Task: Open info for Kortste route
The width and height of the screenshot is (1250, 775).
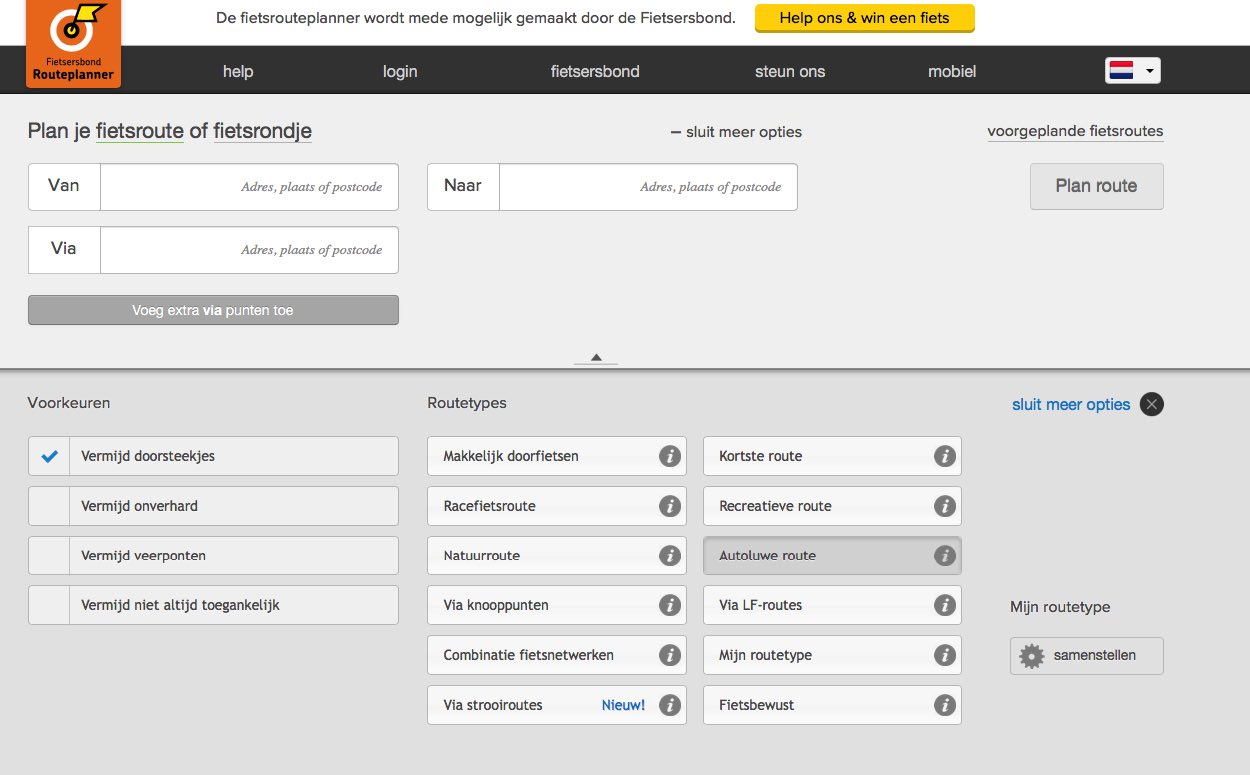Action: pos(944,456)
